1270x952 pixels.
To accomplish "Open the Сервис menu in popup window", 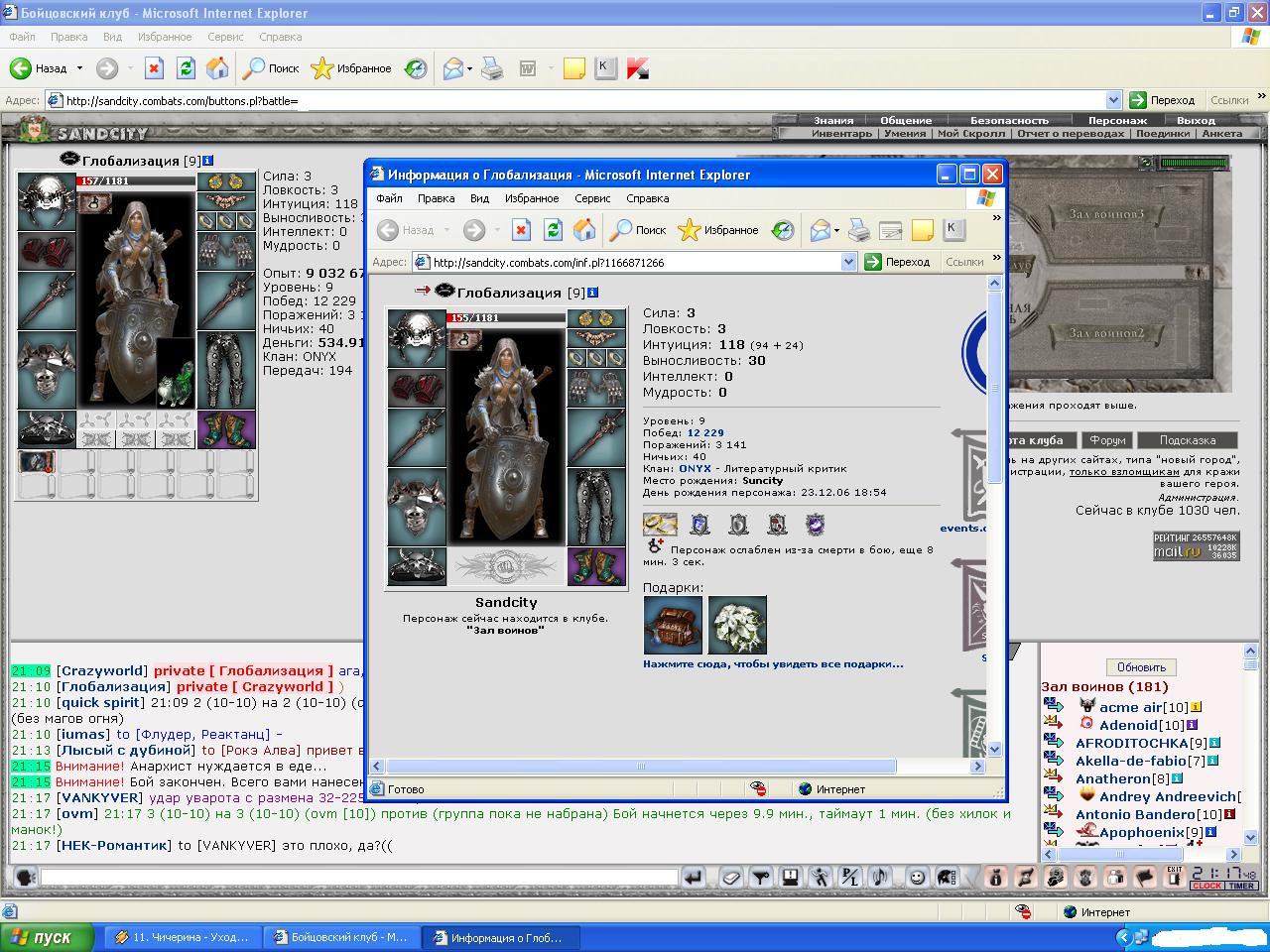I will click(592, 198).
